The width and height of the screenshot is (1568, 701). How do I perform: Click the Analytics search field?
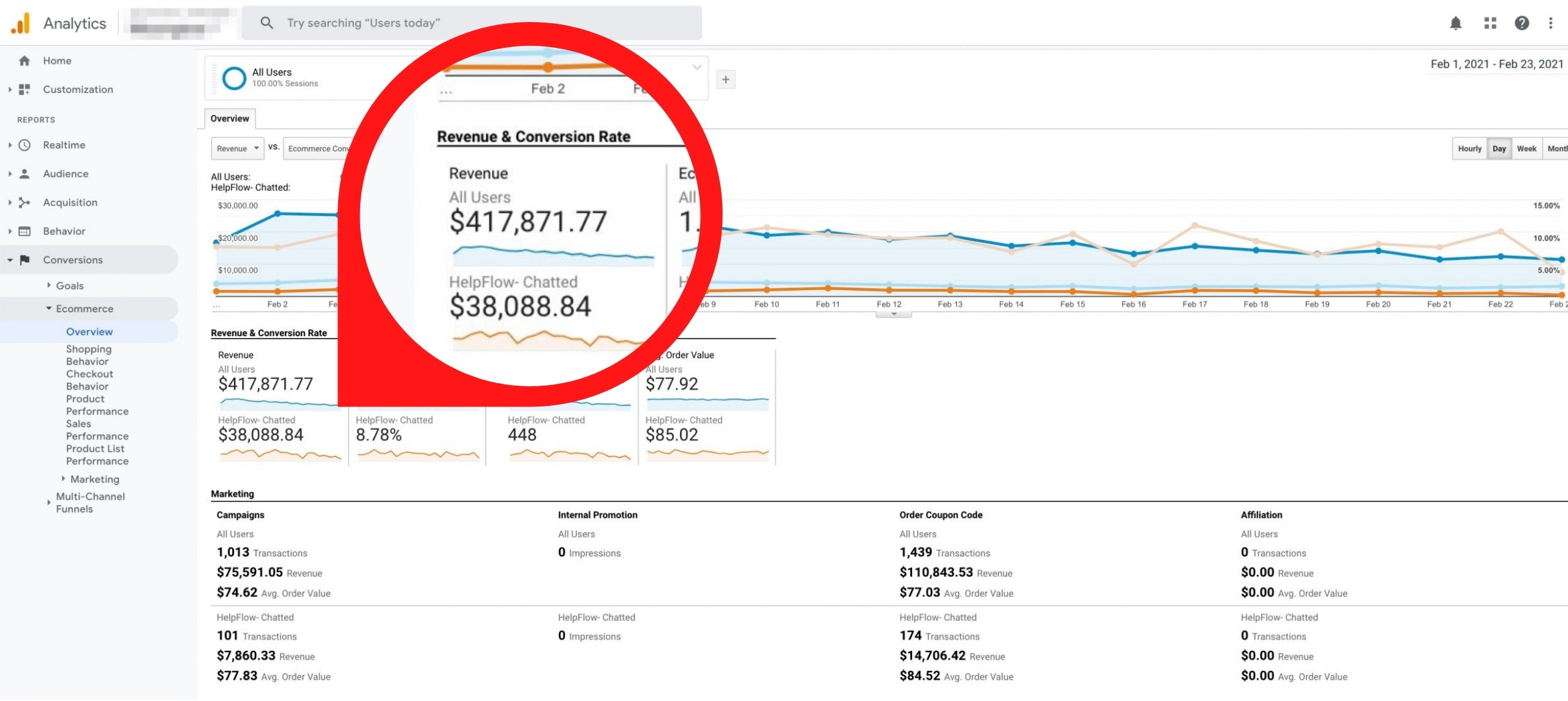coord(472,23)
